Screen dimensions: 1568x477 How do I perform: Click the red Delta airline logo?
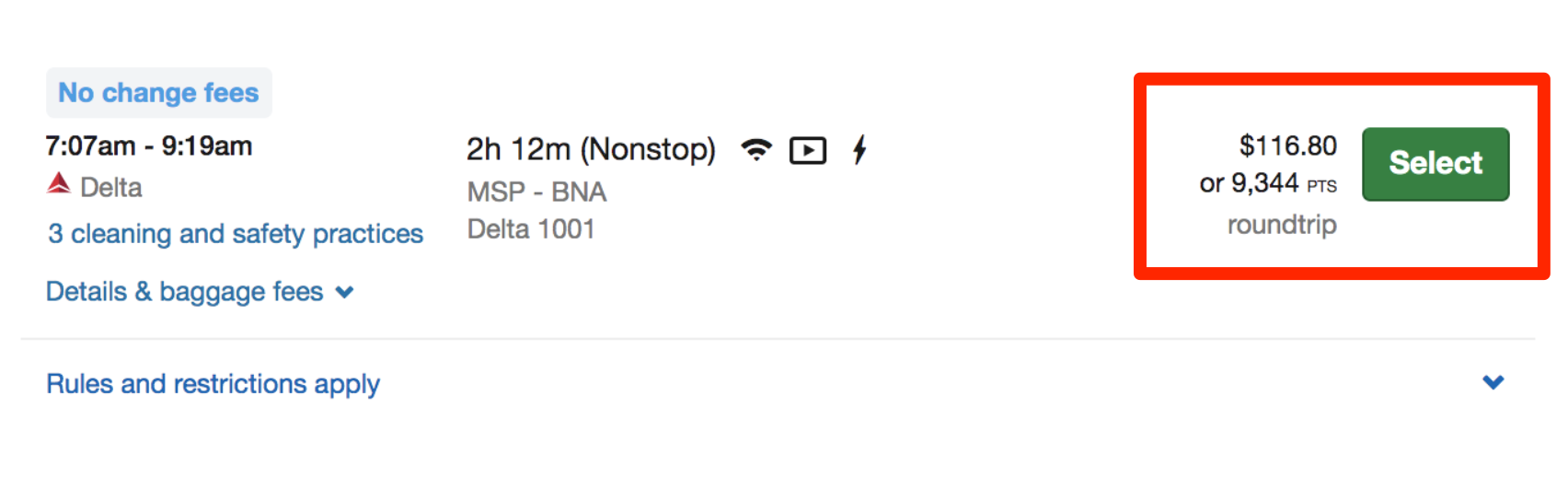coord(59,184)
